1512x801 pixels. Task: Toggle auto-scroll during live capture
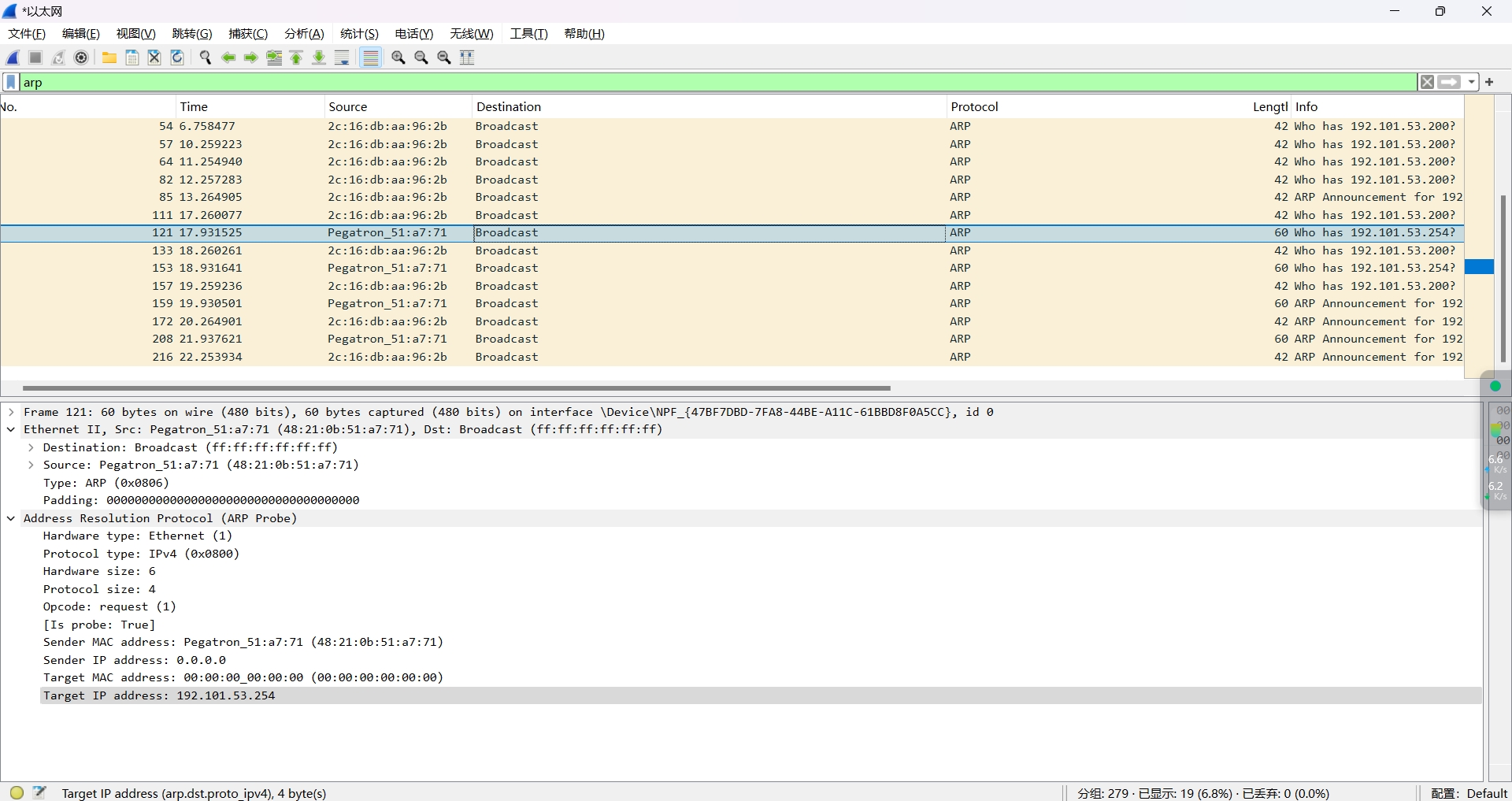[x=342, y=57]
